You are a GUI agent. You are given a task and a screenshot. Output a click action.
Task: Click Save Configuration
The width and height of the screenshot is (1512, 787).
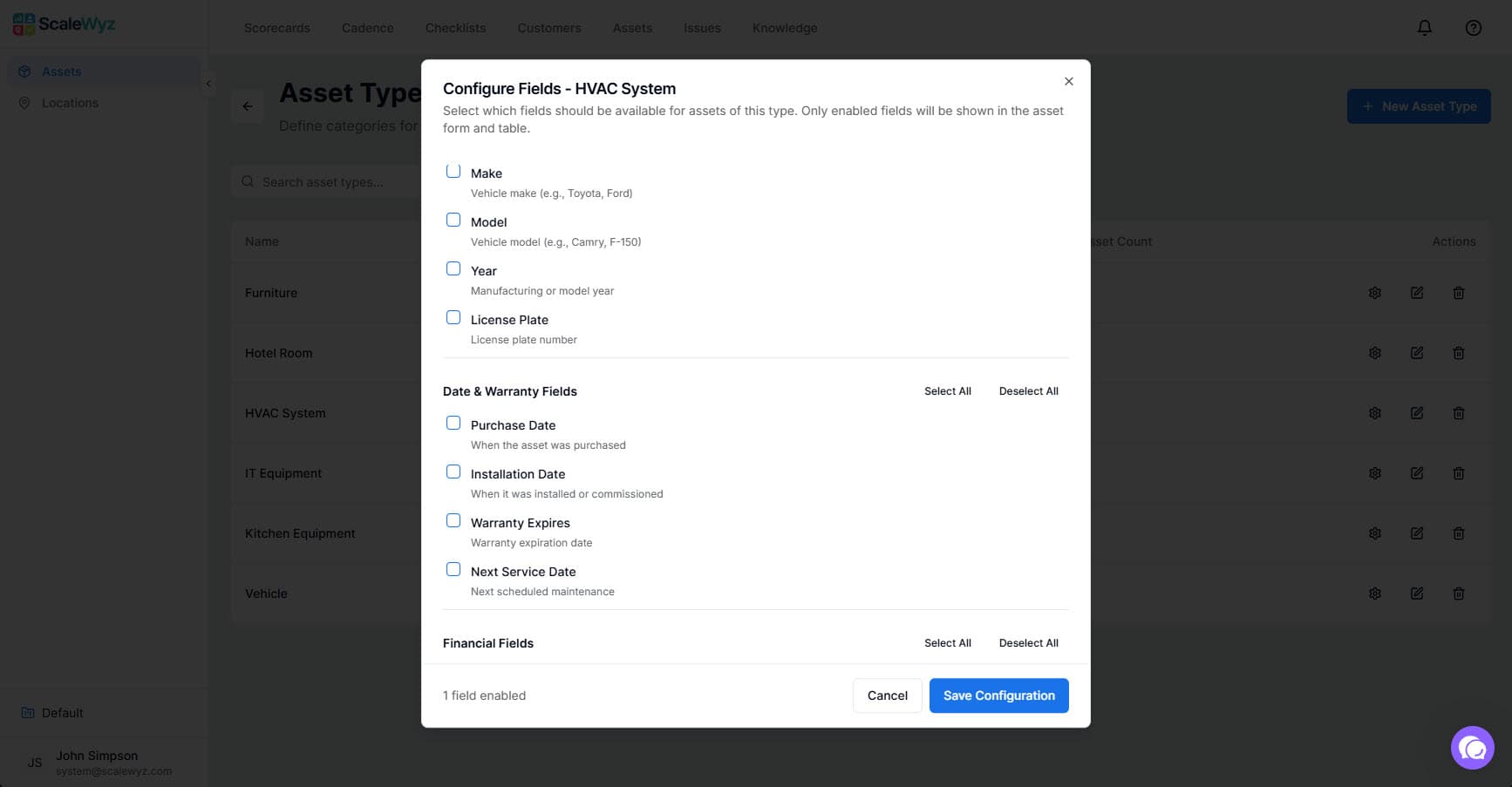point(998,695)
